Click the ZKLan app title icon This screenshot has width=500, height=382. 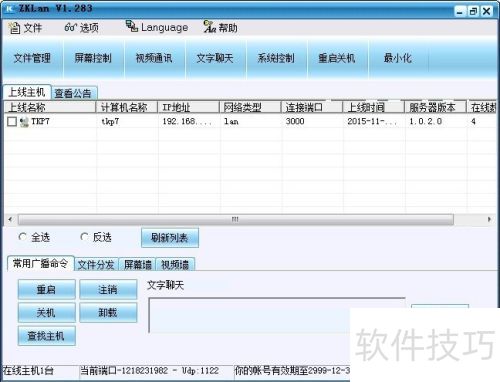pyautogui.click(x=9, y=8)
